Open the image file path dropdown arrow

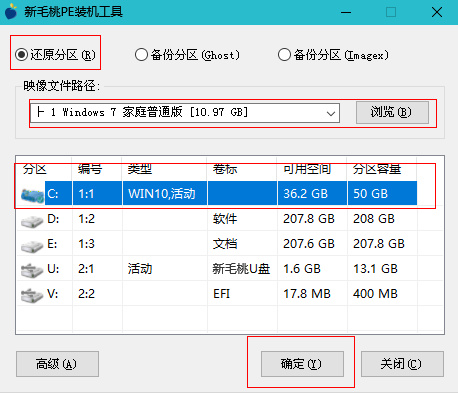331,113
